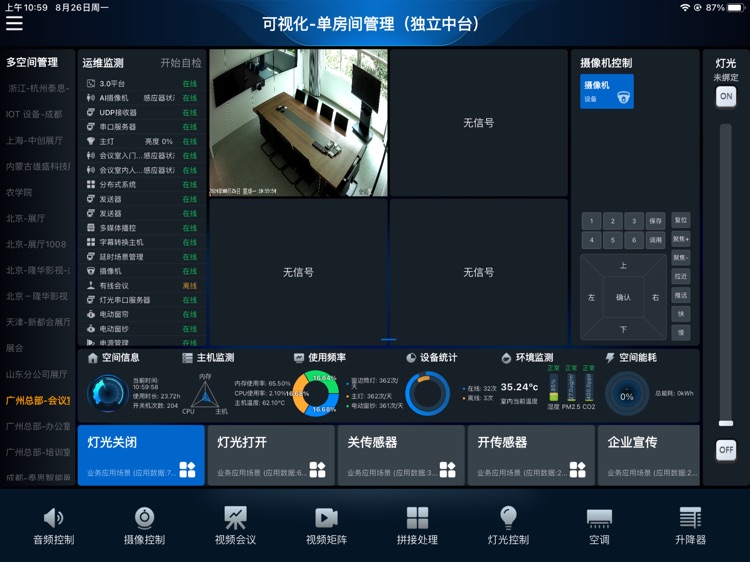The width and height of the screenshot is (750, 562).
Task: Click the home icon beside 空间信息
Action: point(93,358)
